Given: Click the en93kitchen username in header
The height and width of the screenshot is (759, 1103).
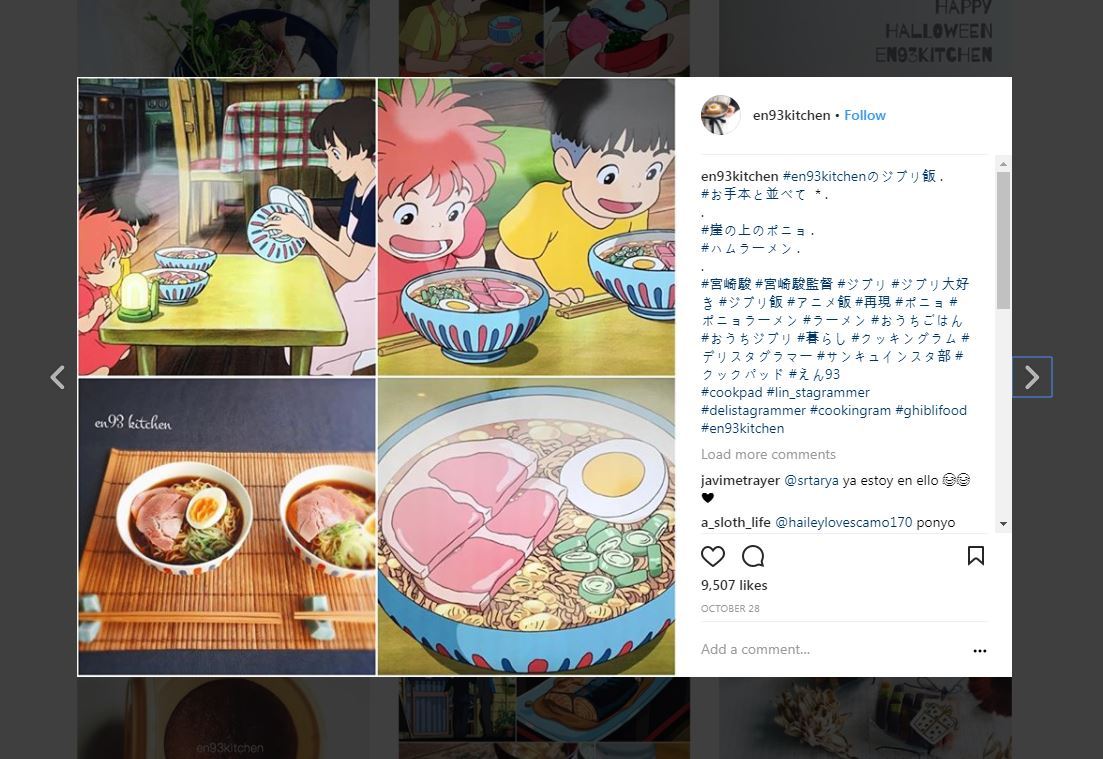Looking at the screenshot, I should pos(791,115).
